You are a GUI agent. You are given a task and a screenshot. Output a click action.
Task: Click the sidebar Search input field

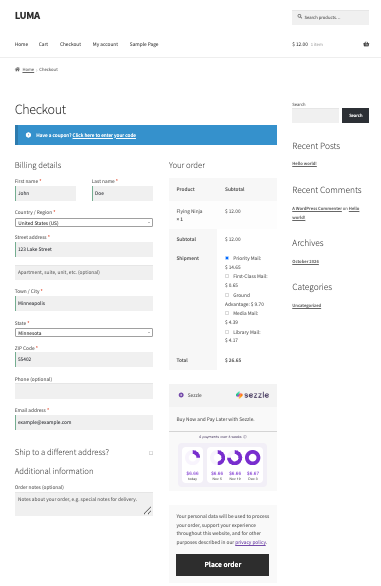point(315,115)
